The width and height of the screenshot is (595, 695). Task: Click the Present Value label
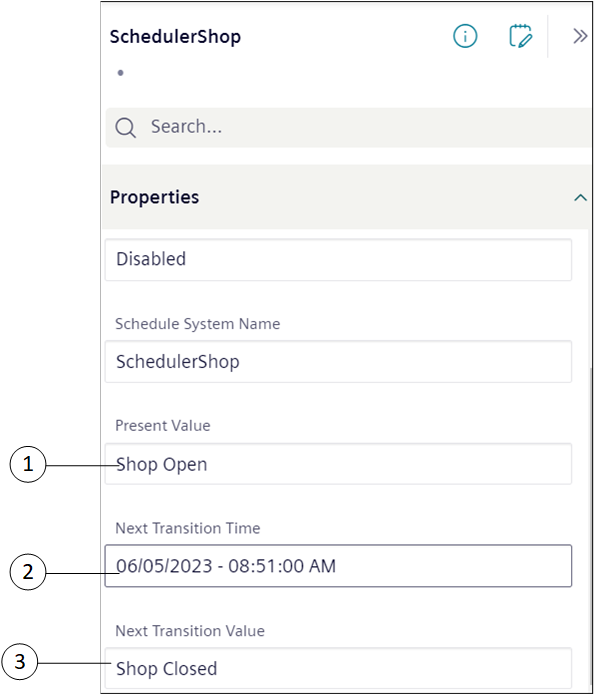point(163,426)
